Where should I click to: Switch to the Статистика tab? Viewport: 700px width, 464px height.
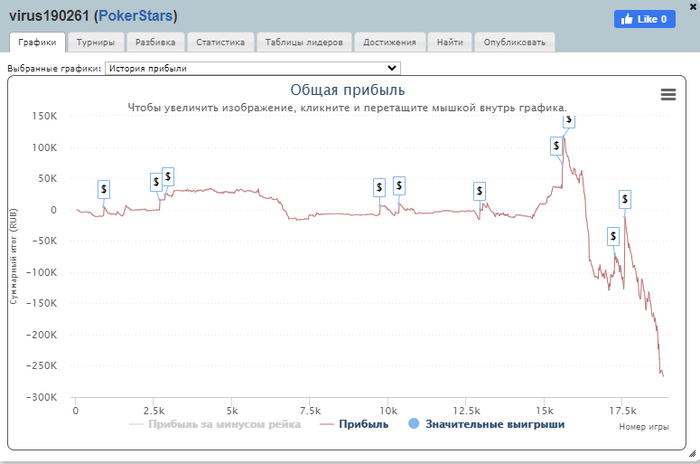click(221, 42)
